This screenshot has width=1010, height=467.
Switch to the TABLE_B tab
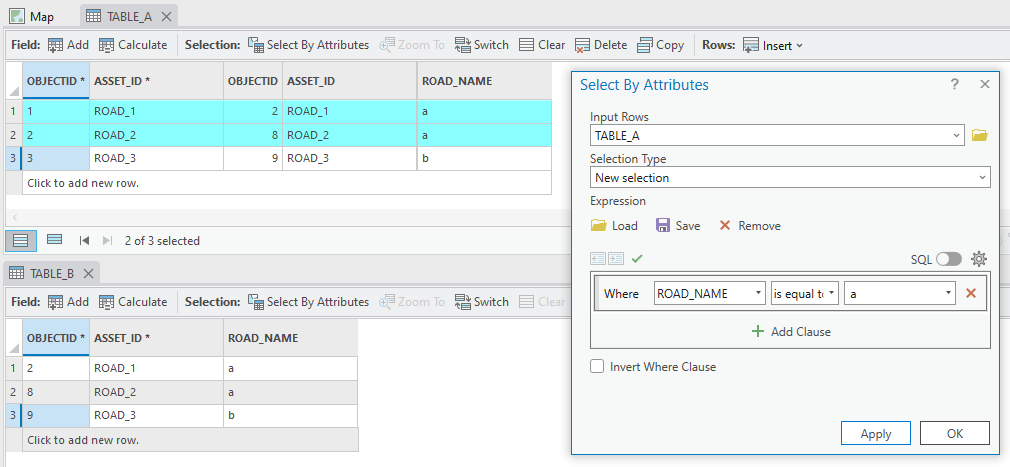[x=52, y=273]
